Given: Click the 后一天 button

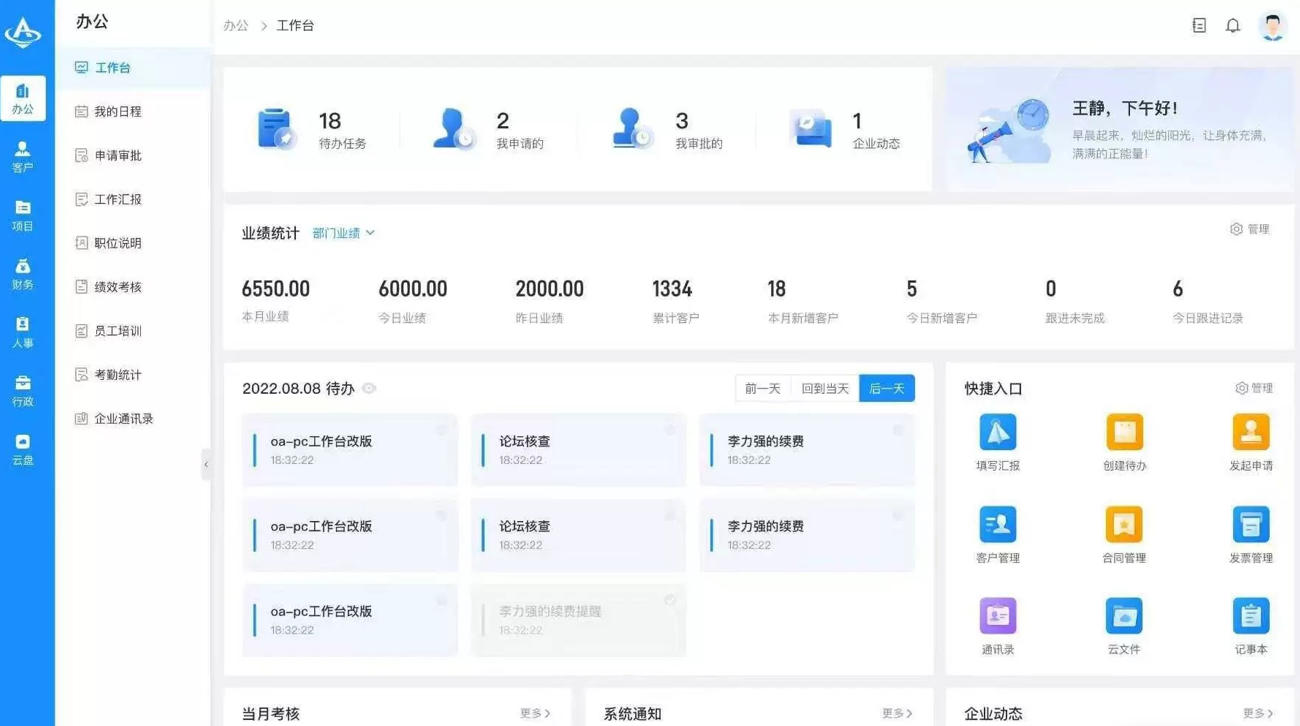Looking at the screenshot, I should (x=887, y=388).
